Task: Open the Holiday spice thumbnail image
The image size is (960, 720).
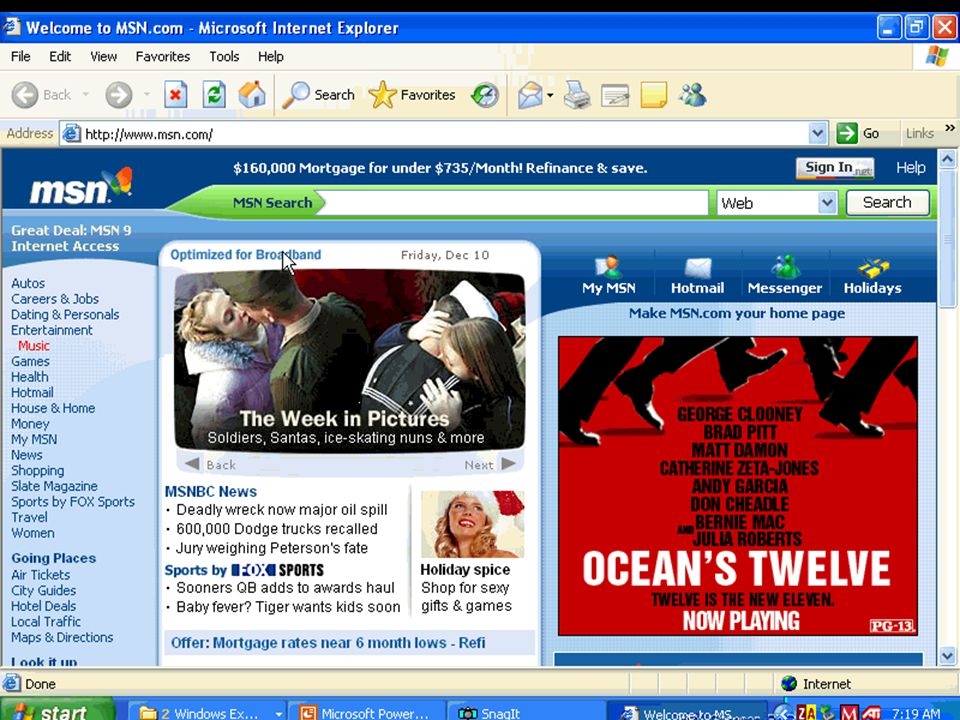Action: point(473,524)
